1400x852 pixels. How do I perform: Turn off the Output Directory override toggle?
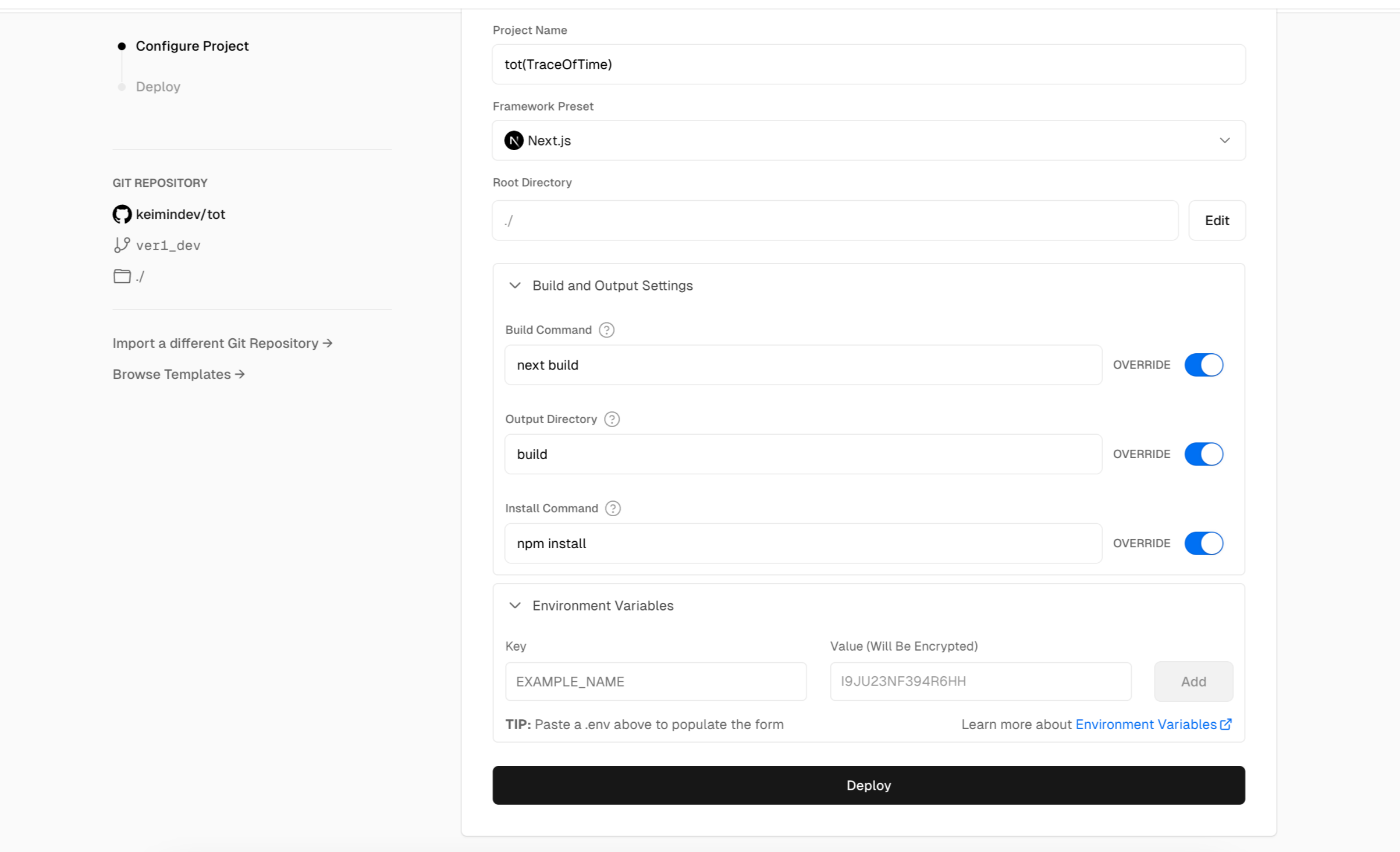point(1203,454)
